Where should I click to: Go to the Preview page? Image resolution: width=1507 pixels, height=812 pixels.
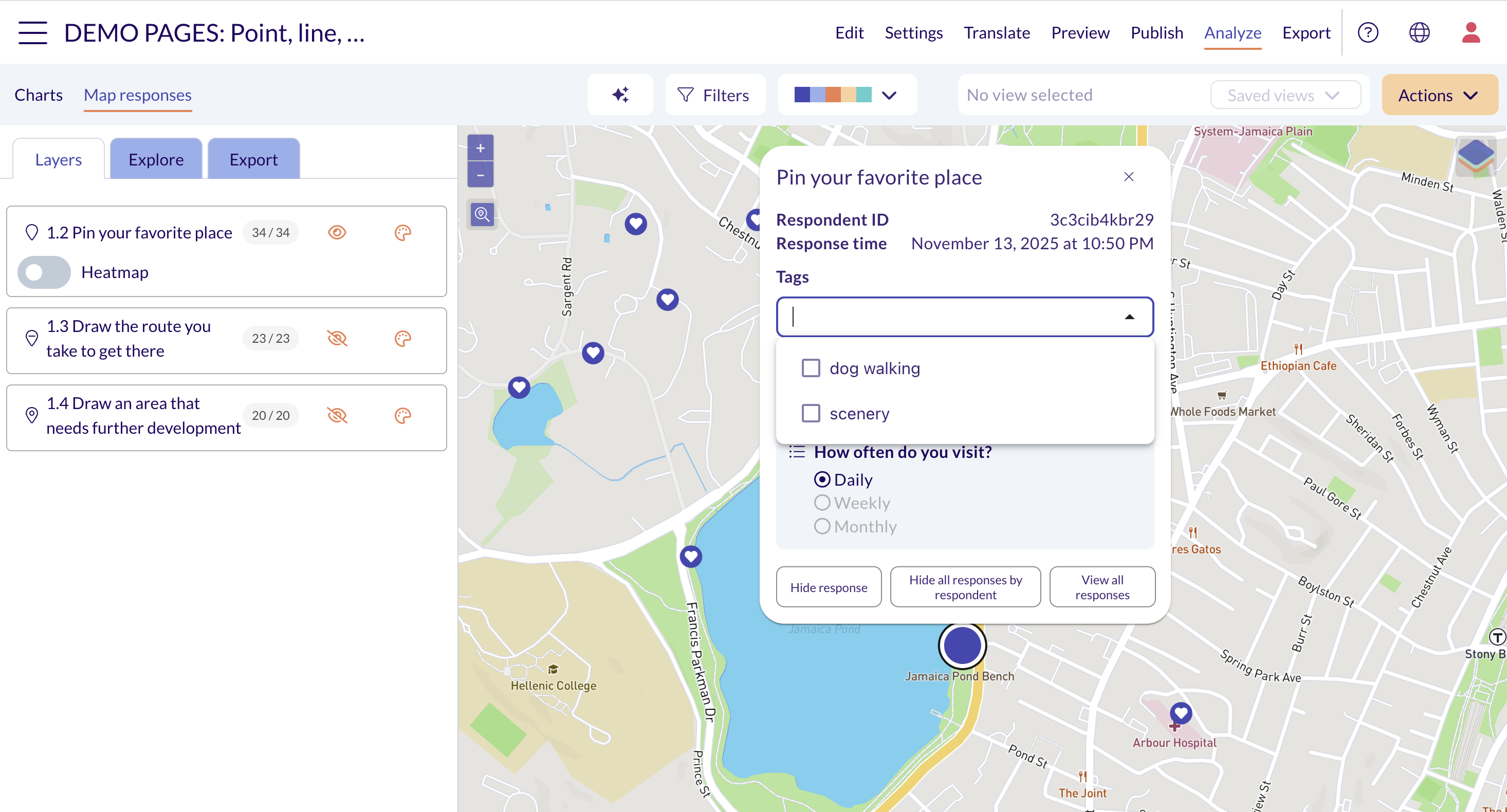(x=1080, y=33)
